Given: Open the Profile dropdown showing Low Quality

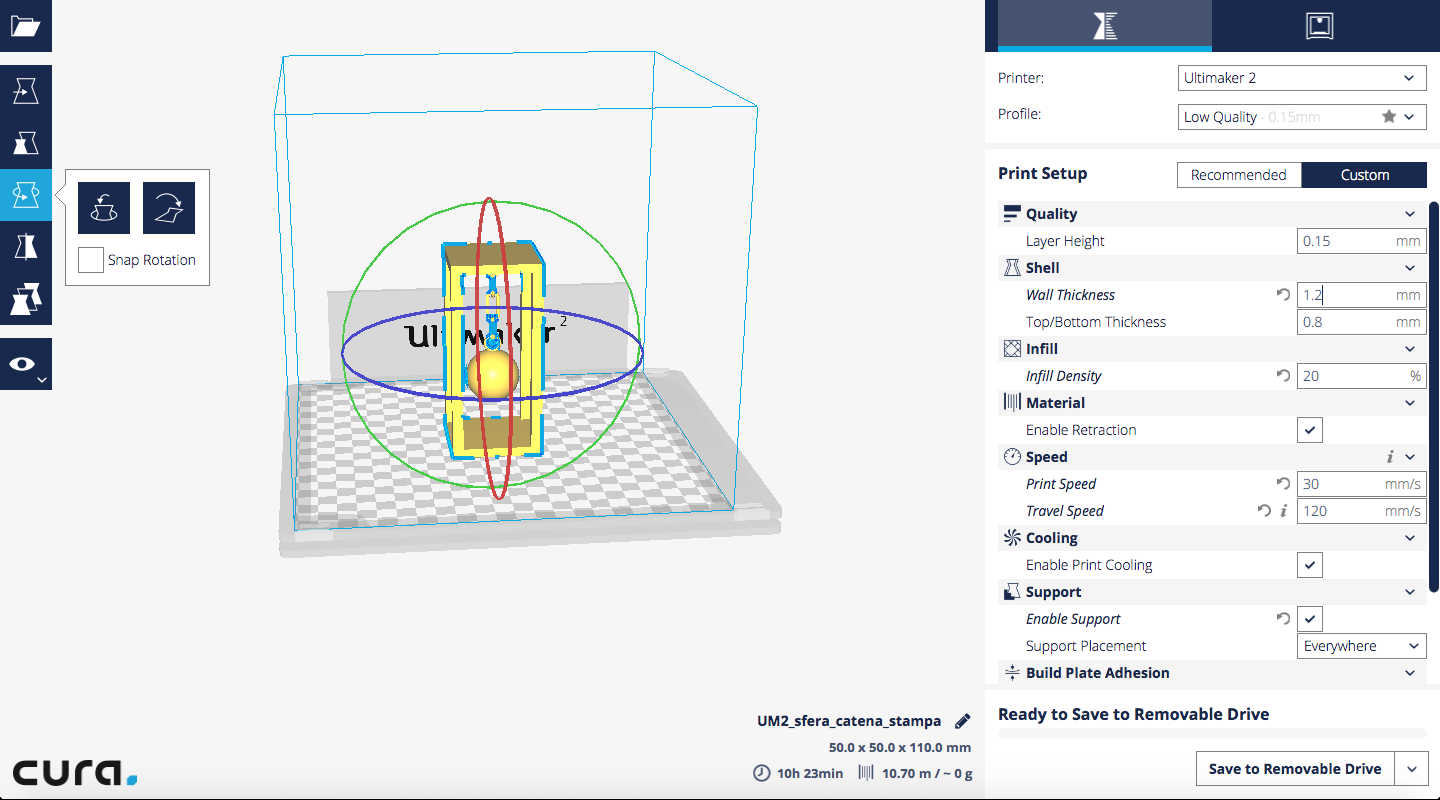Looking at the screenshot, I should click(1301, 117).
